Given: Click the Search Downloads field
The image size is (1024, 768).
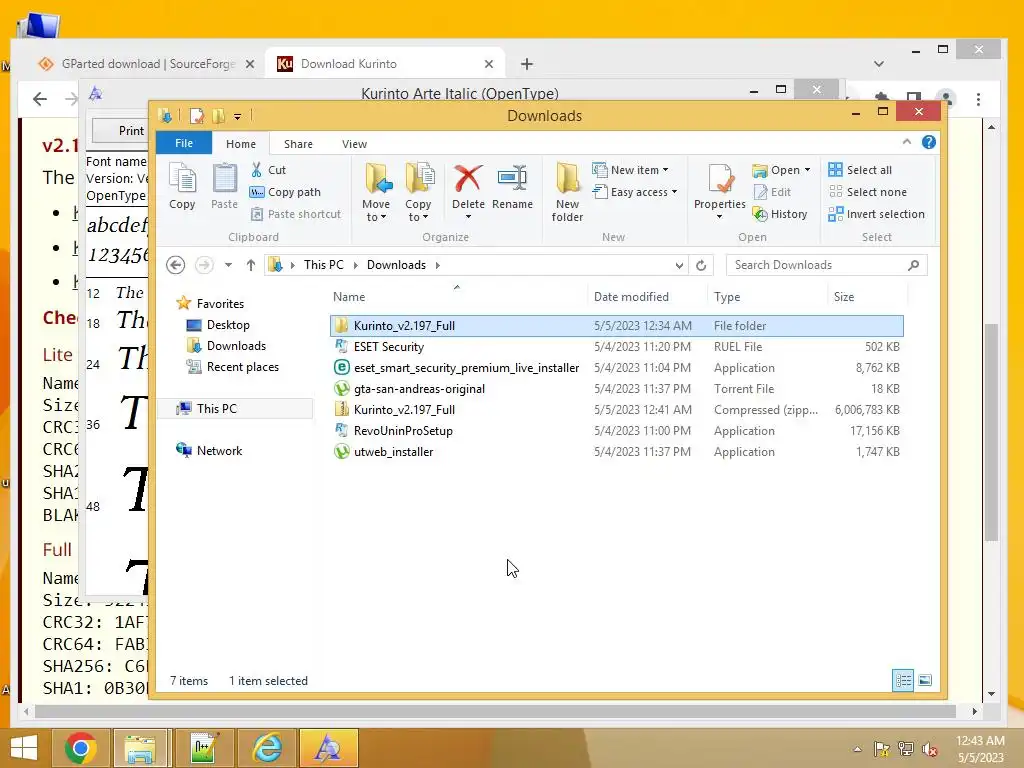Looking at the screenshot, I should pos(826,264).
